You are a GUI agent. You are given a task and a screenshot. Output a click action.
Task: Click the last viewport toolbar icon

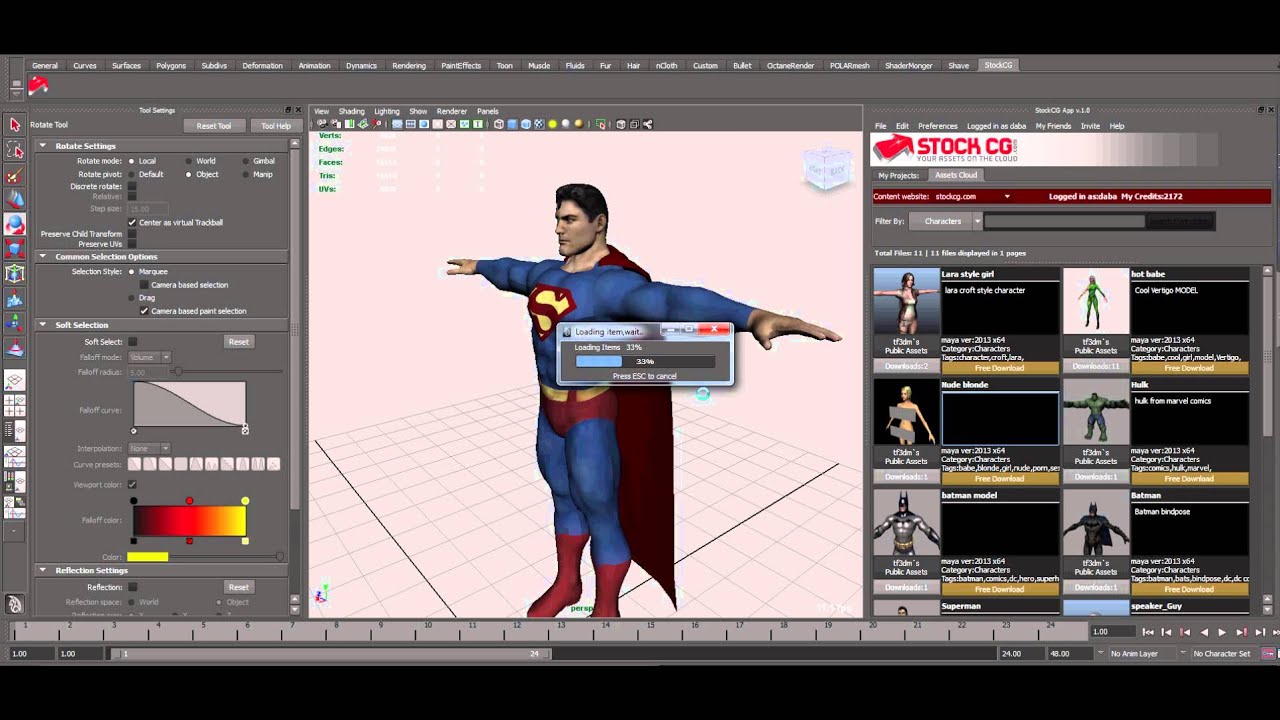648,124
